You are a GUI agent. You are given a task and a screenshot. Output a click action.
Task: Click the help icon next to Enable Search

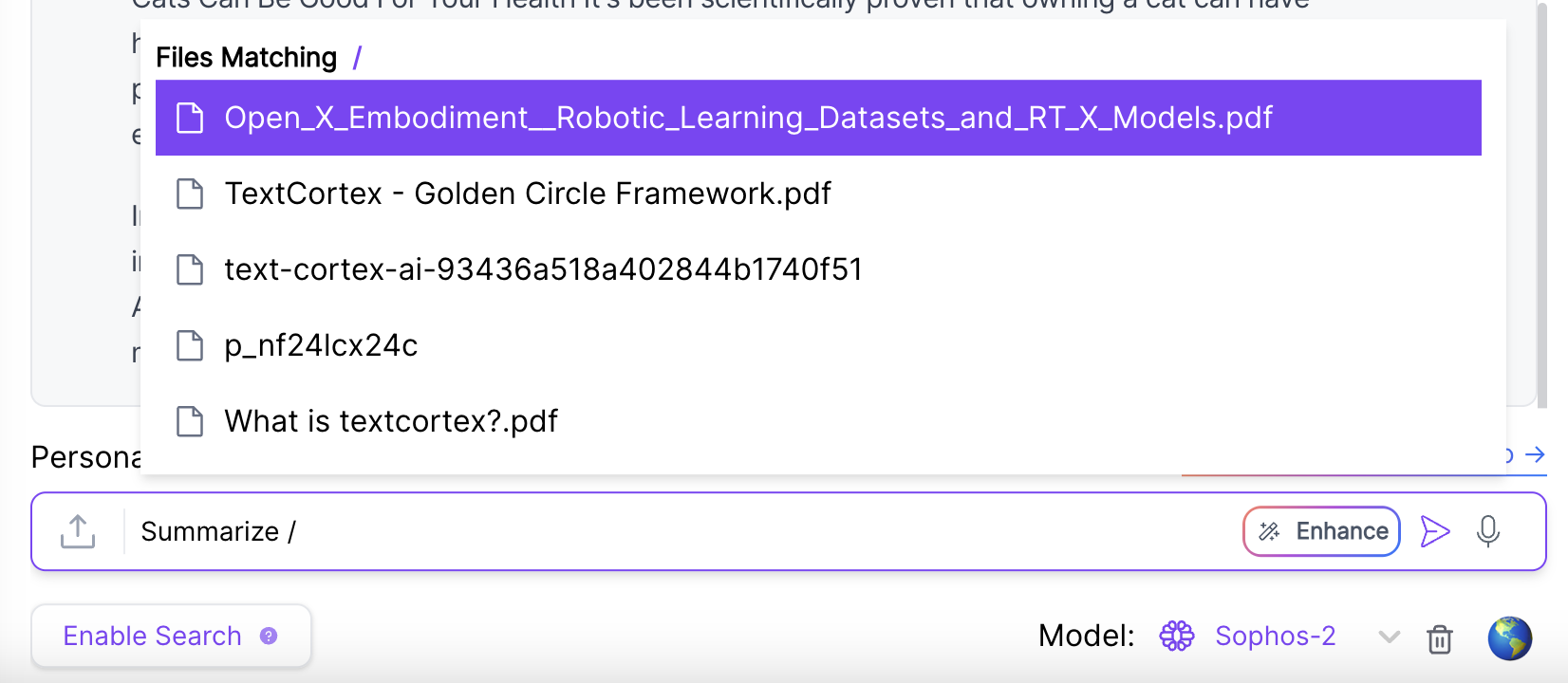(x=269, y=636)
